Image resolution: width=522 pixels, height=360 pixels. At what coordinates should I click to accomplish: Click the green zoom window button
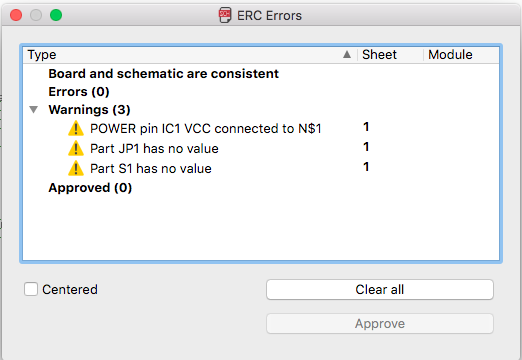[x=56, y=15]
